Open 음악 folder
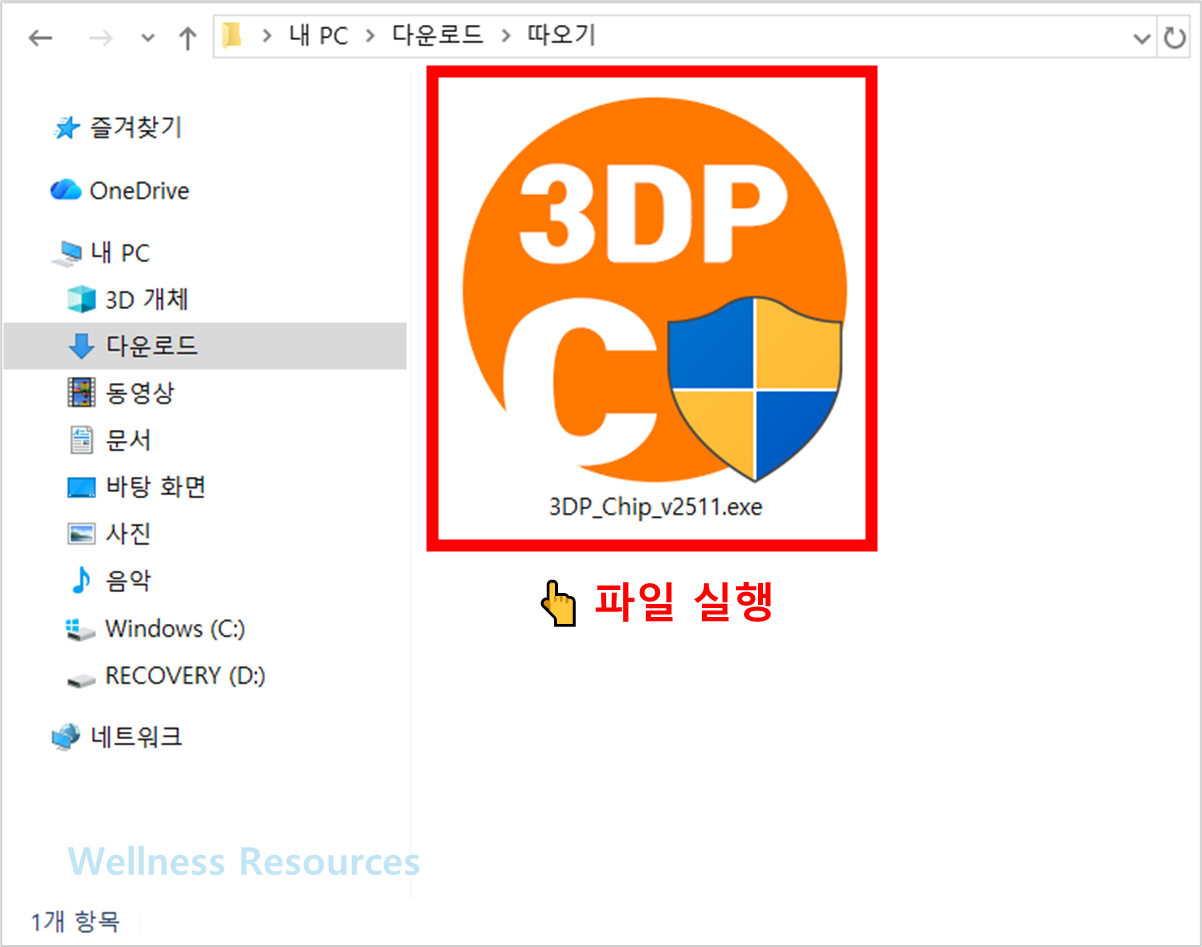This screenshot has width=1202, height=947. point(128,581)
